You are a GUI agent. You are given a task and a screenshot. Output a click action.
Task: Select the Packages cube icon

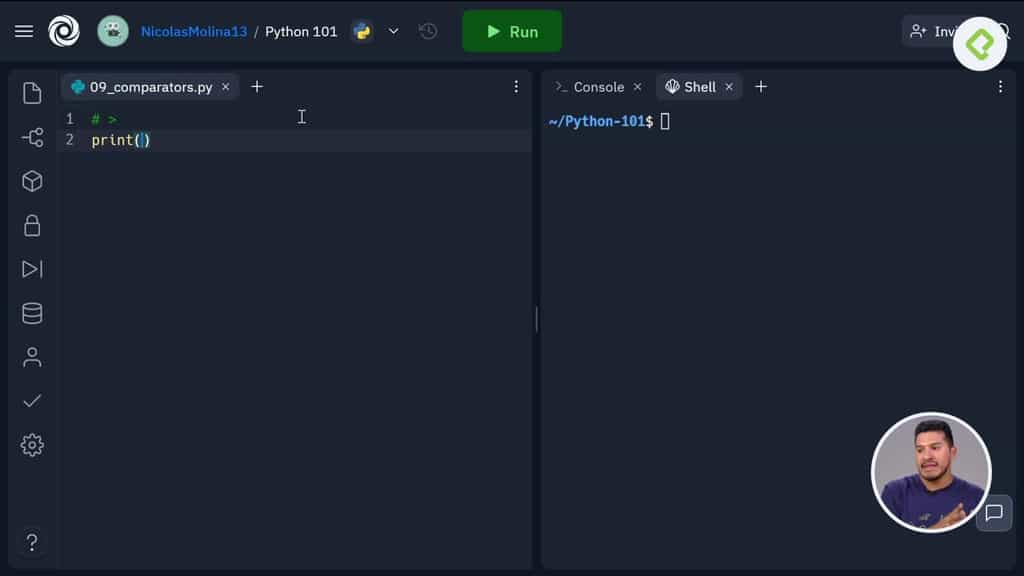click(x=31, y=181)
